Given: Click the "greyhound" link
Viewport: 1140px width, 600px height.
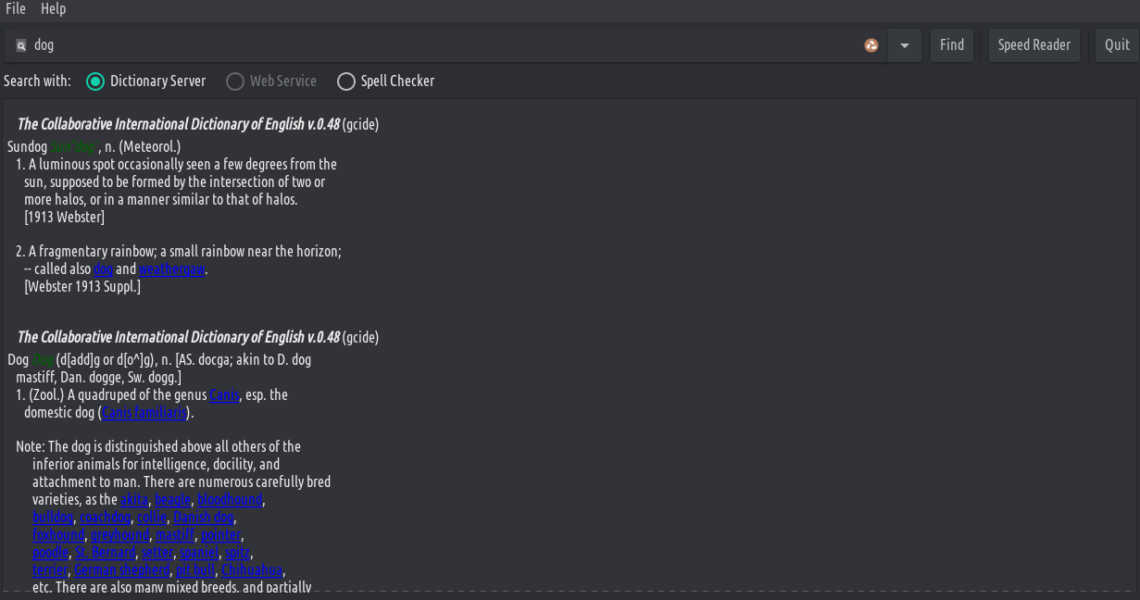Looking at the screenshot, I should click(119, 535).
